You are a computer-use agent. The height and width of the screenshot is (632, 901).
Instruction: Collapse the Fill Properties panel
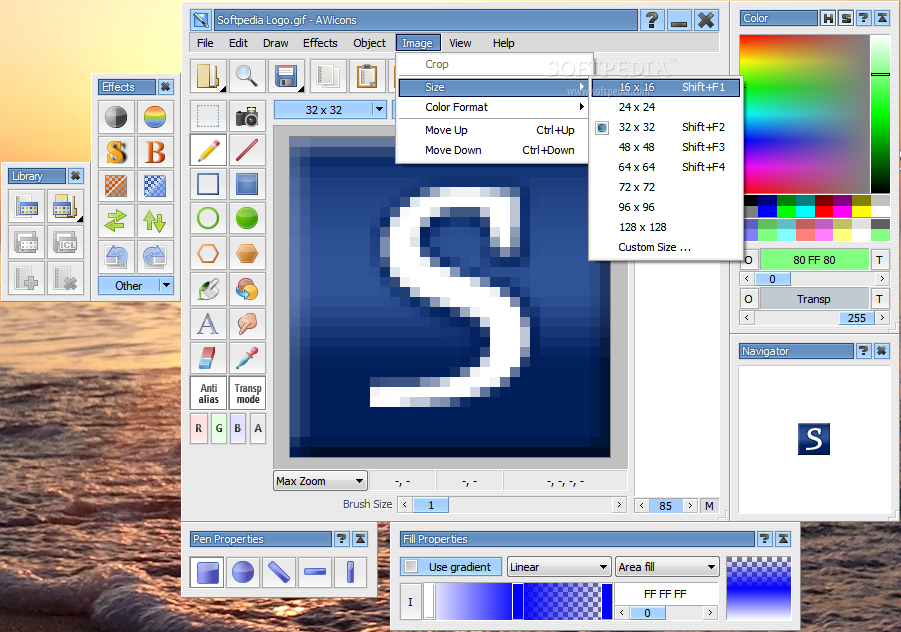[783, 539]
